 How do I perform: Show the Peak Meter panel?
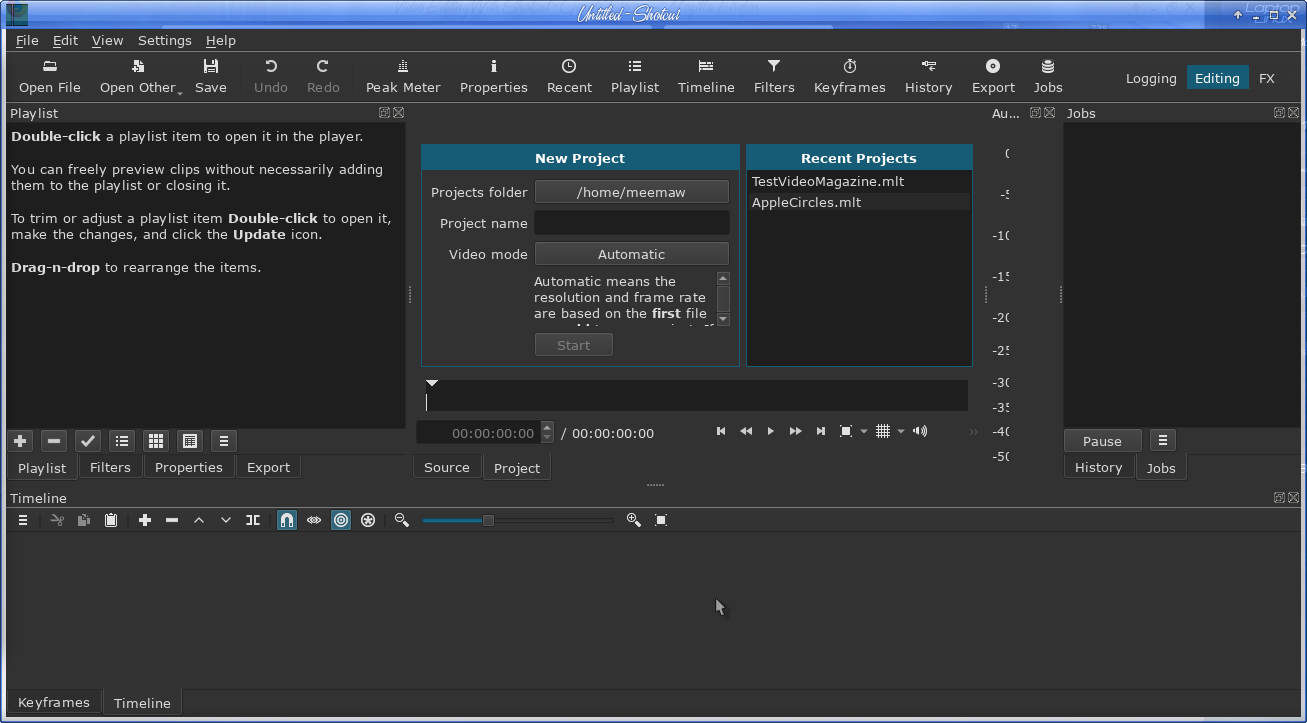(403, 76)
